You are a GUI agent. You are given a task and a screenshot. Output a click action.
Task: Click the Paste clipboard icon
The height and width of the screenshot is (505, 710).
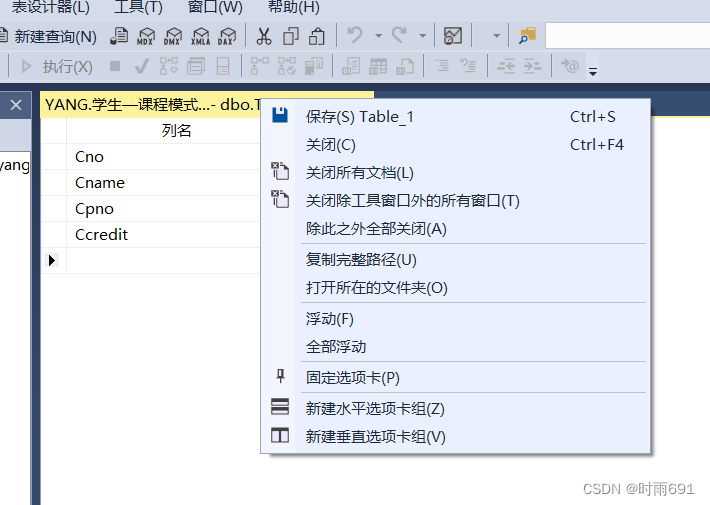[x=317, y=36]
